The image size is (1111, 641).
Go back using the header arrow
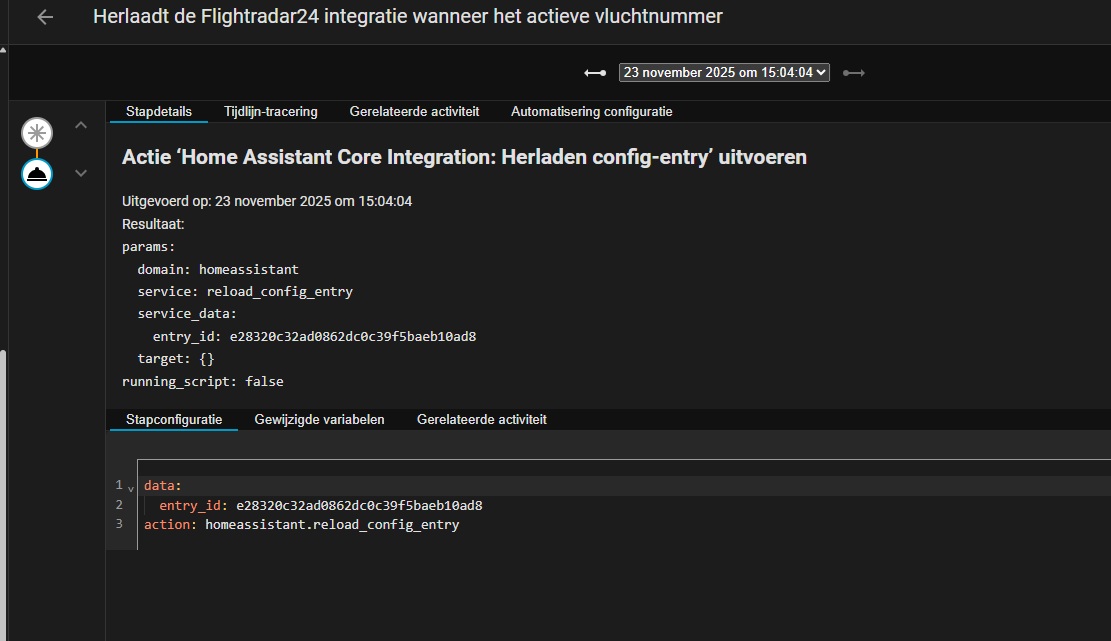coord(45,17)
